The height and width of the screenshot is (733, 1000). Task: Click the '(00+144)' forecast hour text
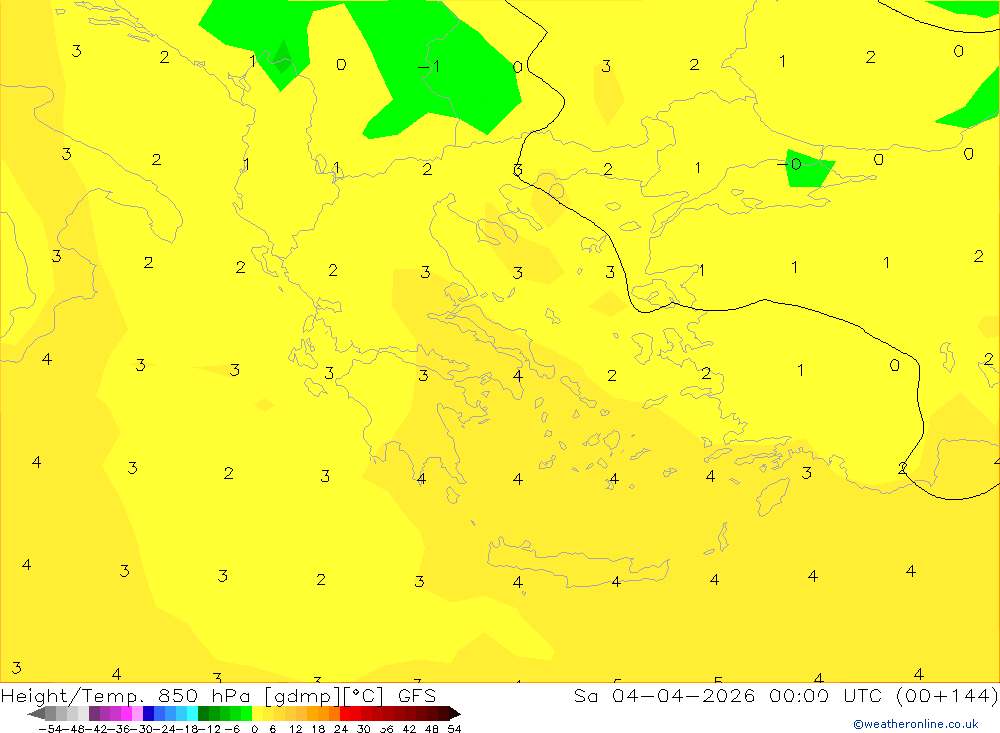(x=946, y=695)
